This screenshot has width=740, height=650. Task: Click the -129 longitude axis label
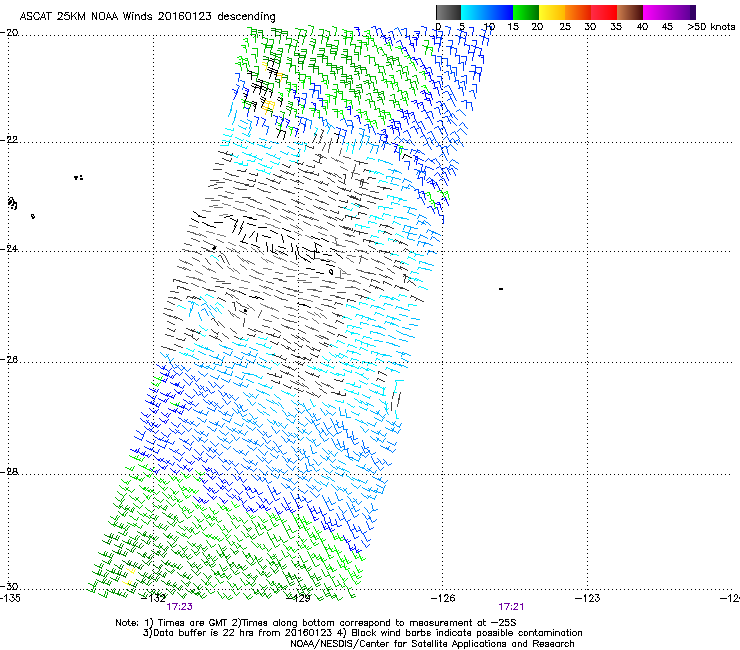click(299, 598)
